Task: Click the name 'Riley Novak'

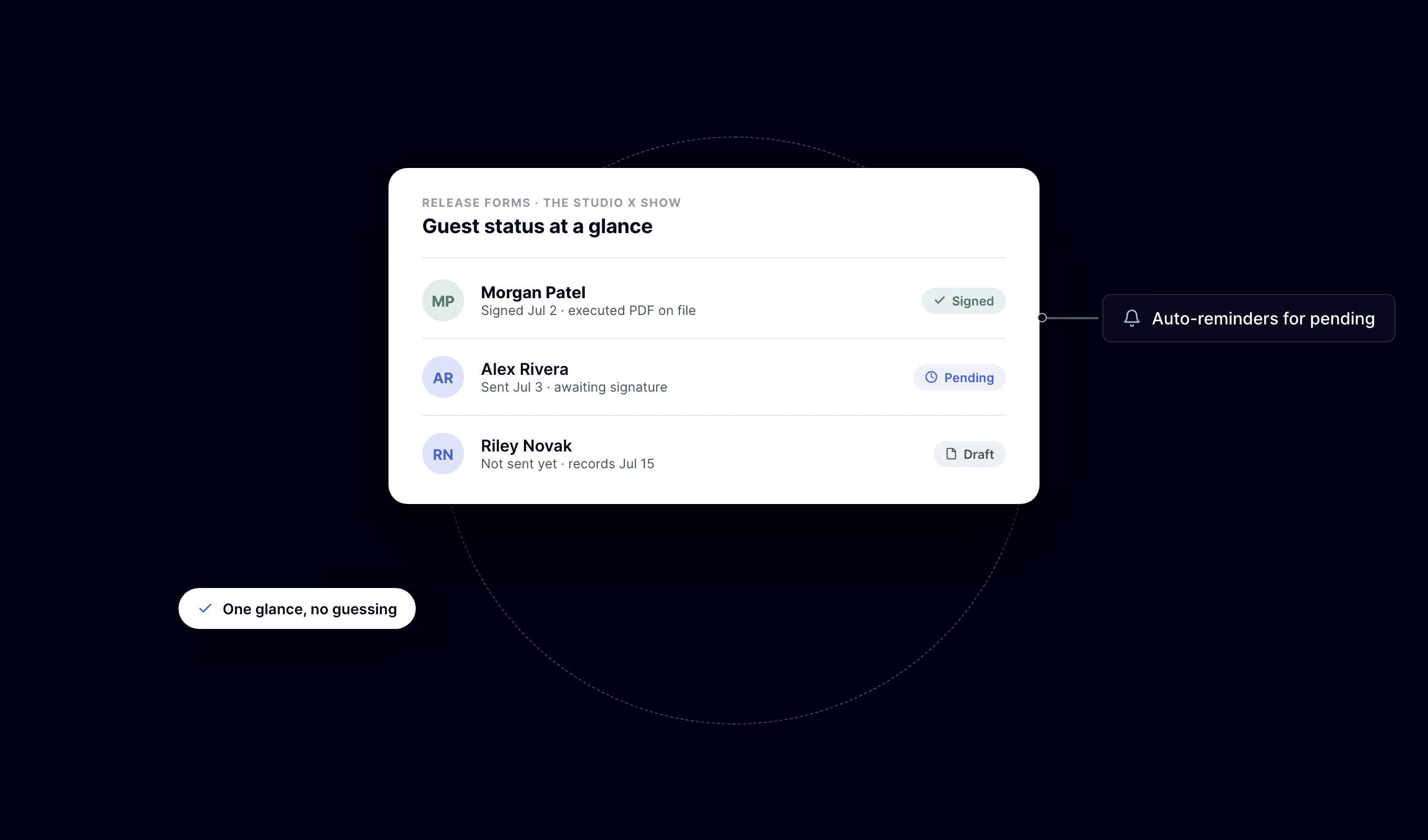Action: [526, 446]
